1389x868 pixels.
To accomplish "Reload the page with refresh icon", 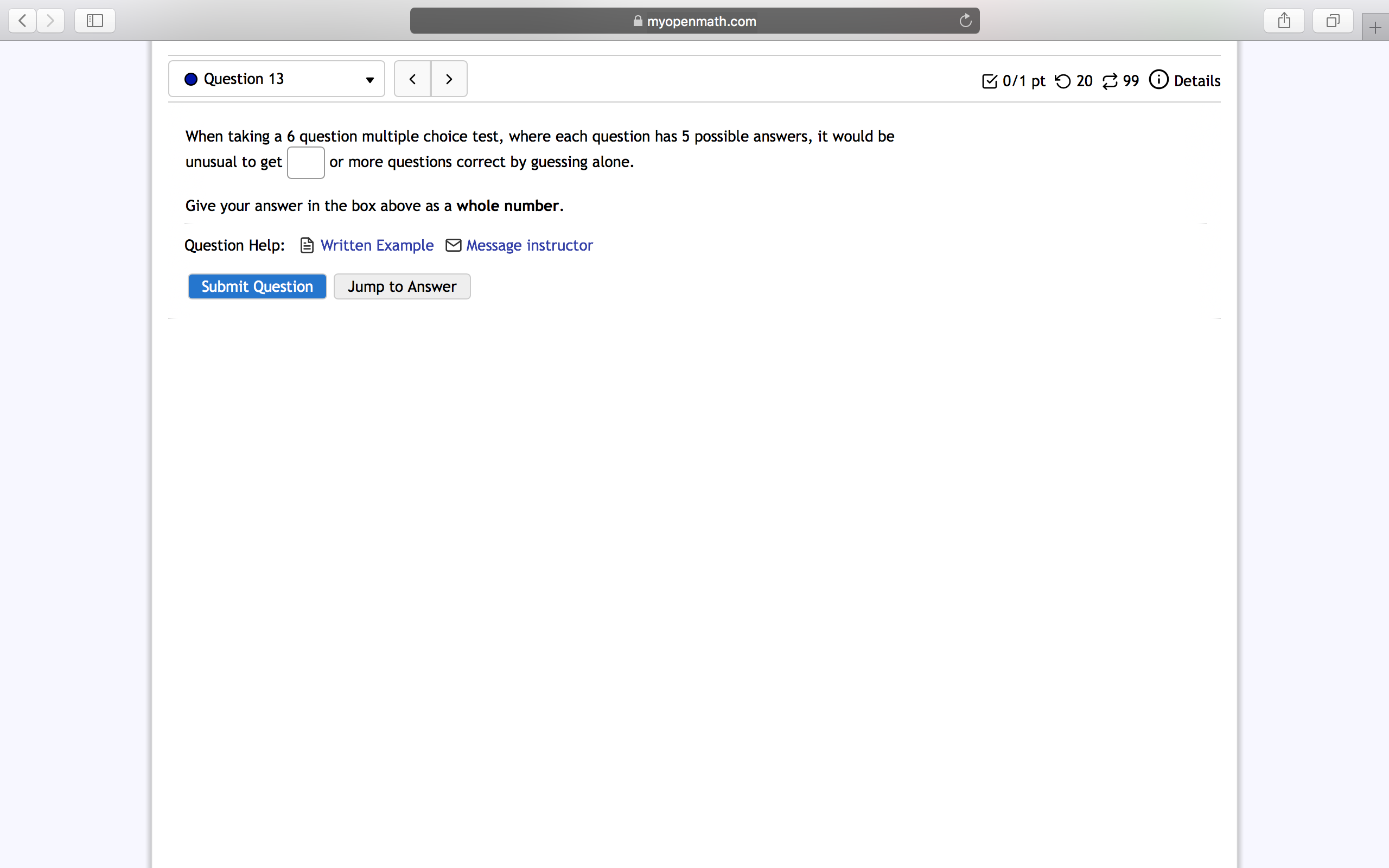I will click(965, 21).
